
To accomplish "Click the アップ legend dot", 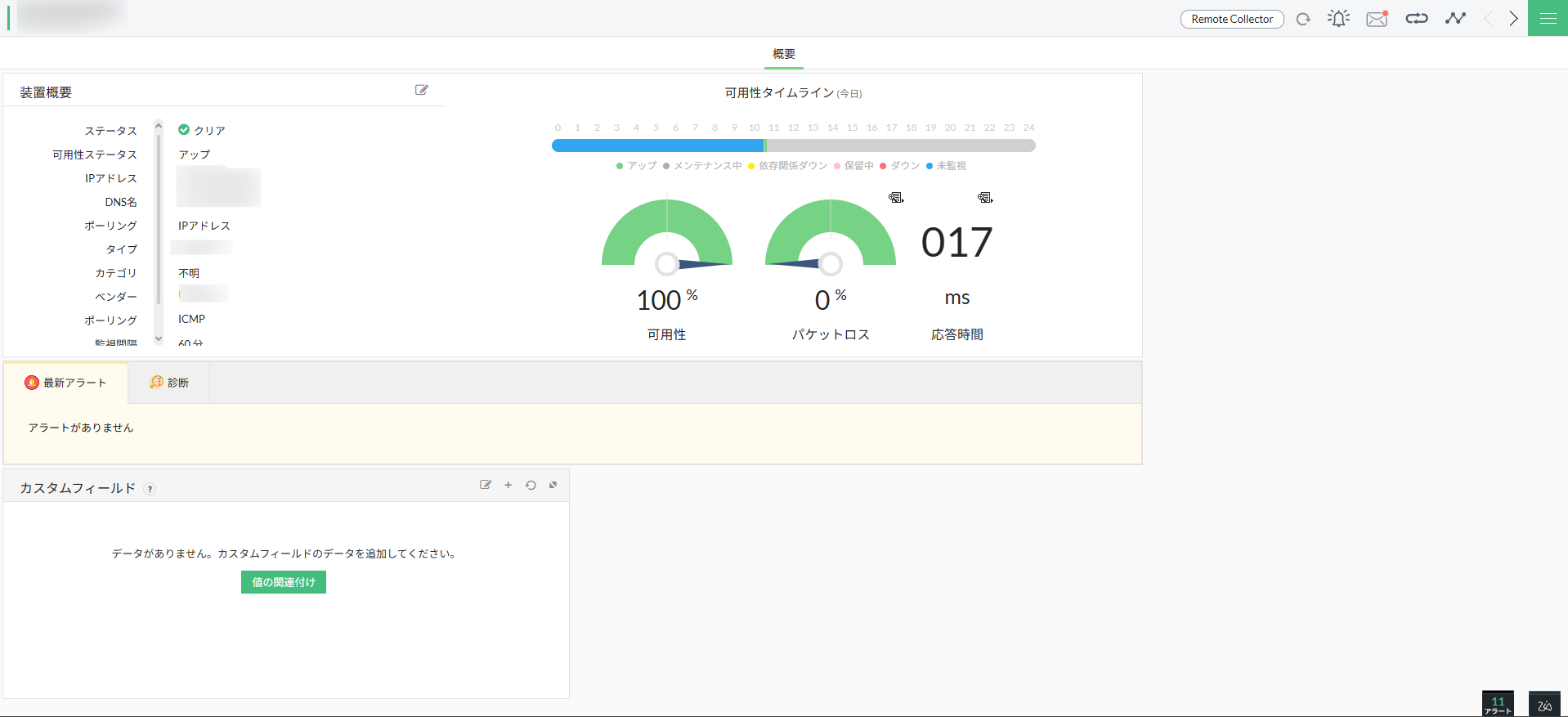I will tap(620, 166).
